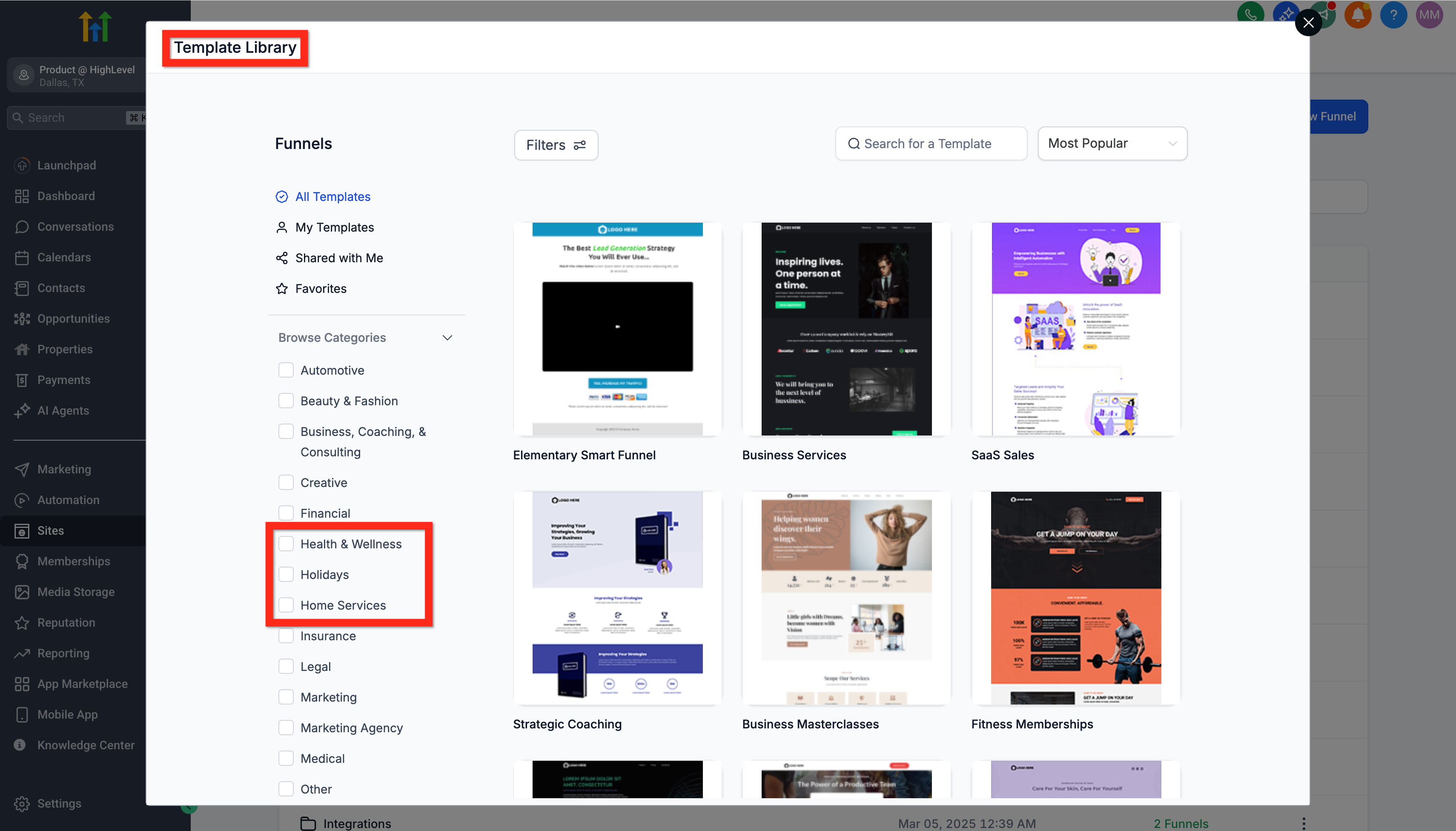The image size is (1456, 831).
Task: Check the Health & Wellness category
Action: tap(286, 543)
